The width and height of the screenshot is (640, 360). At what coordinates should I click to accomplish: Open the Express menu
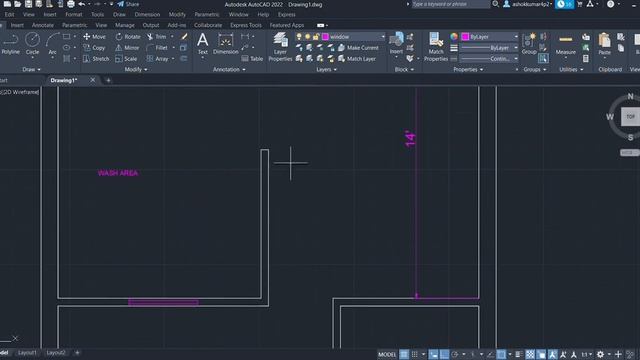287,15
